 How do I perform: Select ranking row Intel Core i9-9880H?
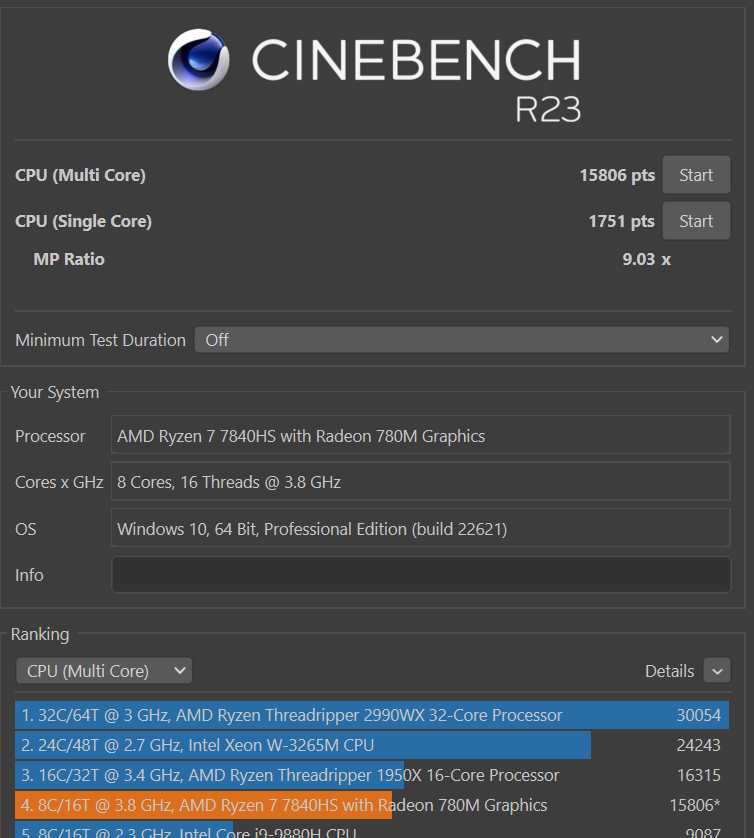[372, 830]
